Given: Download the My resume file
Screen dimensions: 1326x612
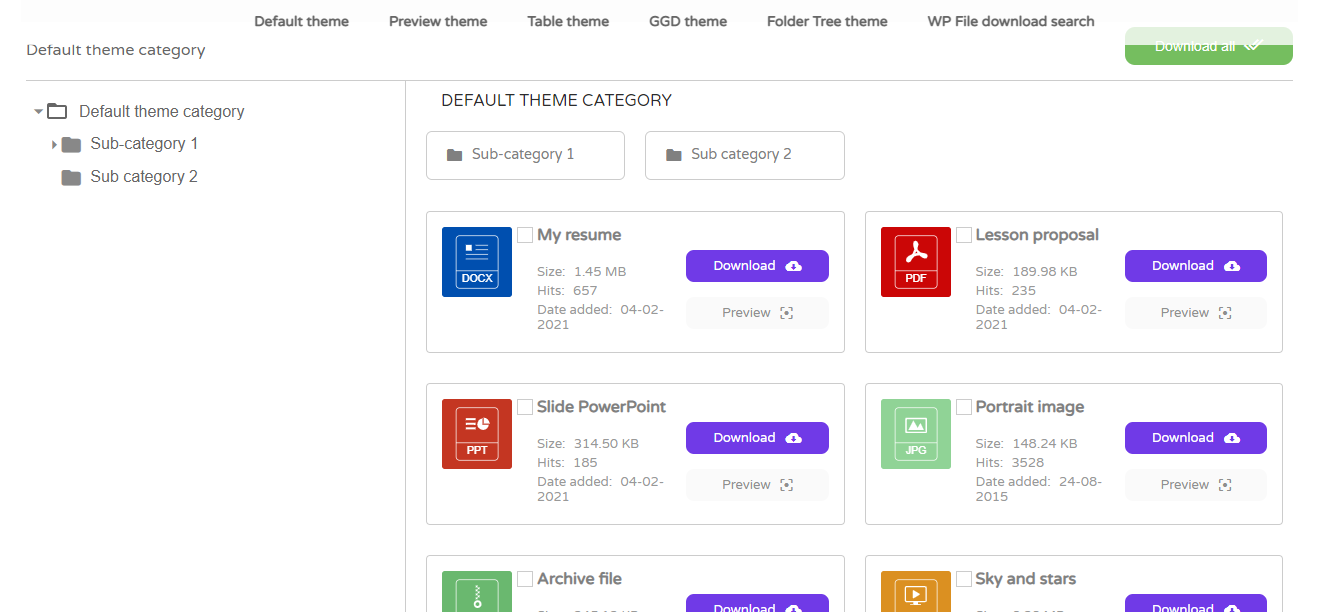Looking at the screenshot, I should tap(757, 266).
